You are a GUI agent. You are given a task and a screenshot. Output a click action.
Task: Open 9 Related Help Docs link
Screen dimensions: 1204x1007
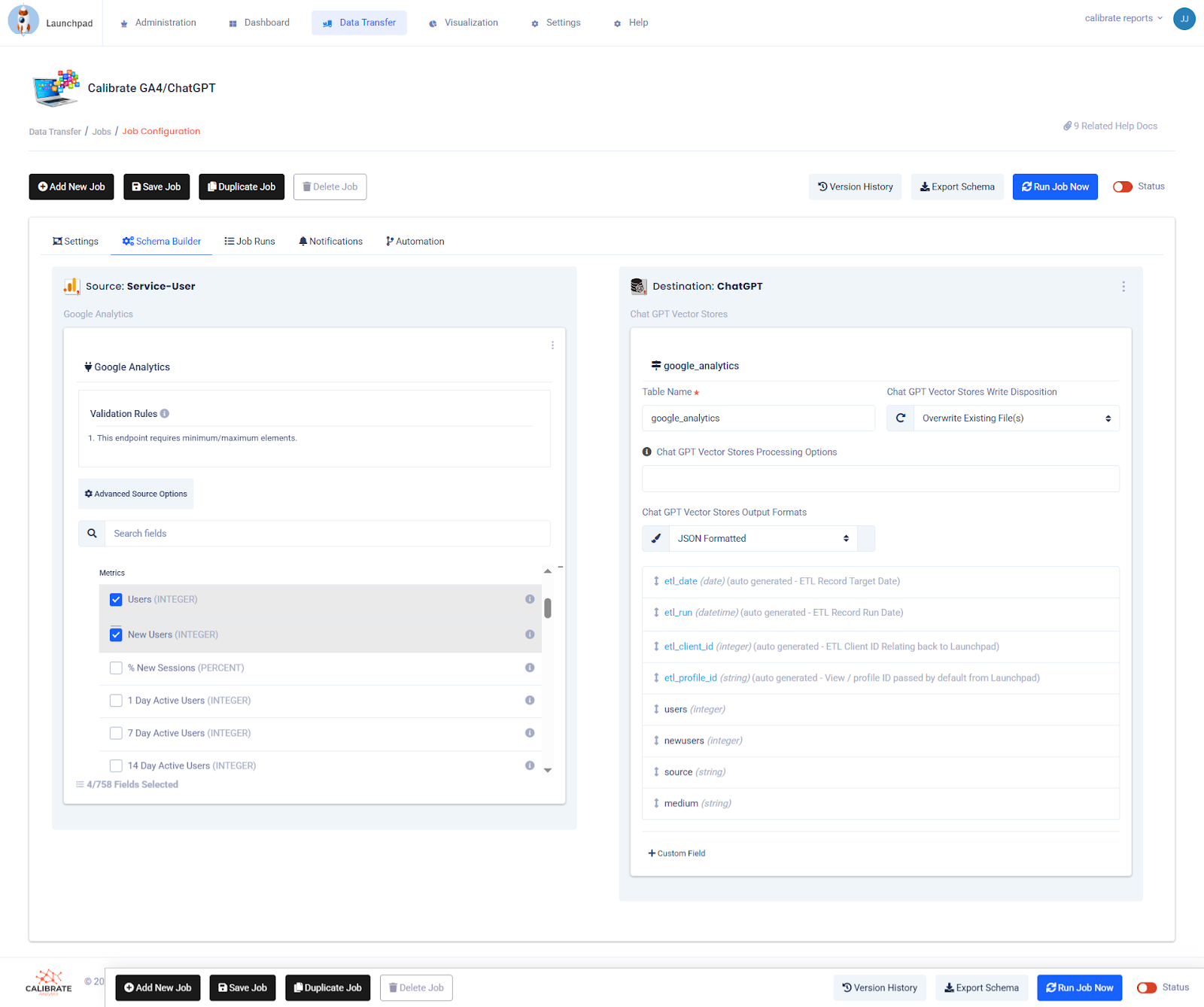click(1111, 126)
